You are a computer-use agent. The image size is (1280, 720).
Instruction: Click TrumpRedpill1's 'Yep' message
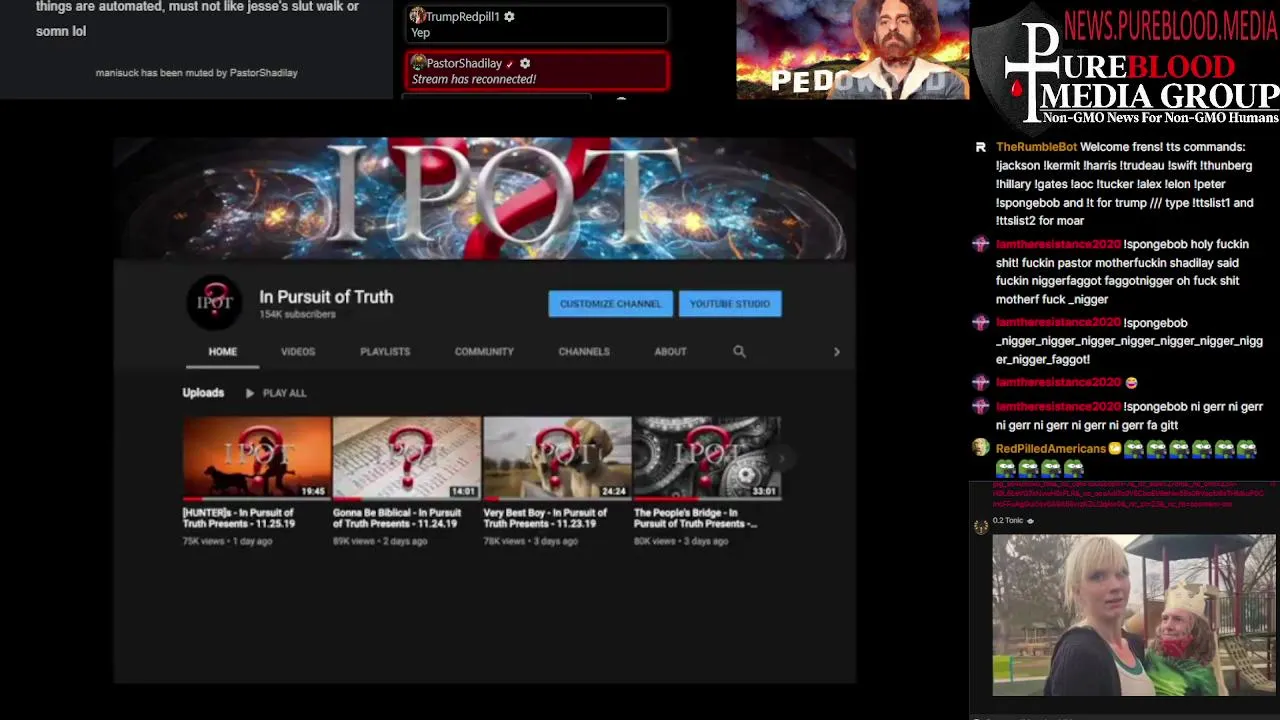[421, 33]
